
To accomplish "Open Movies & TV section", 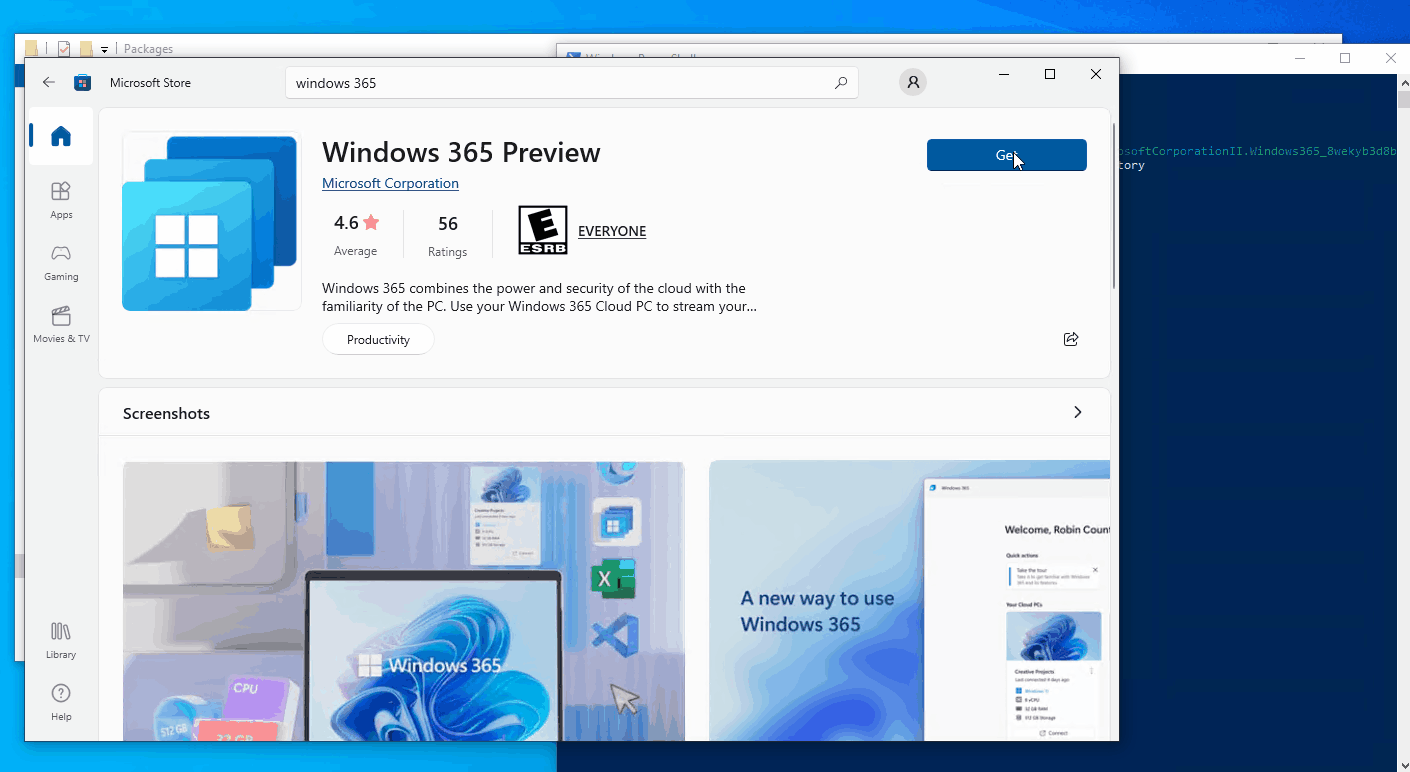I will pos(61,324).
